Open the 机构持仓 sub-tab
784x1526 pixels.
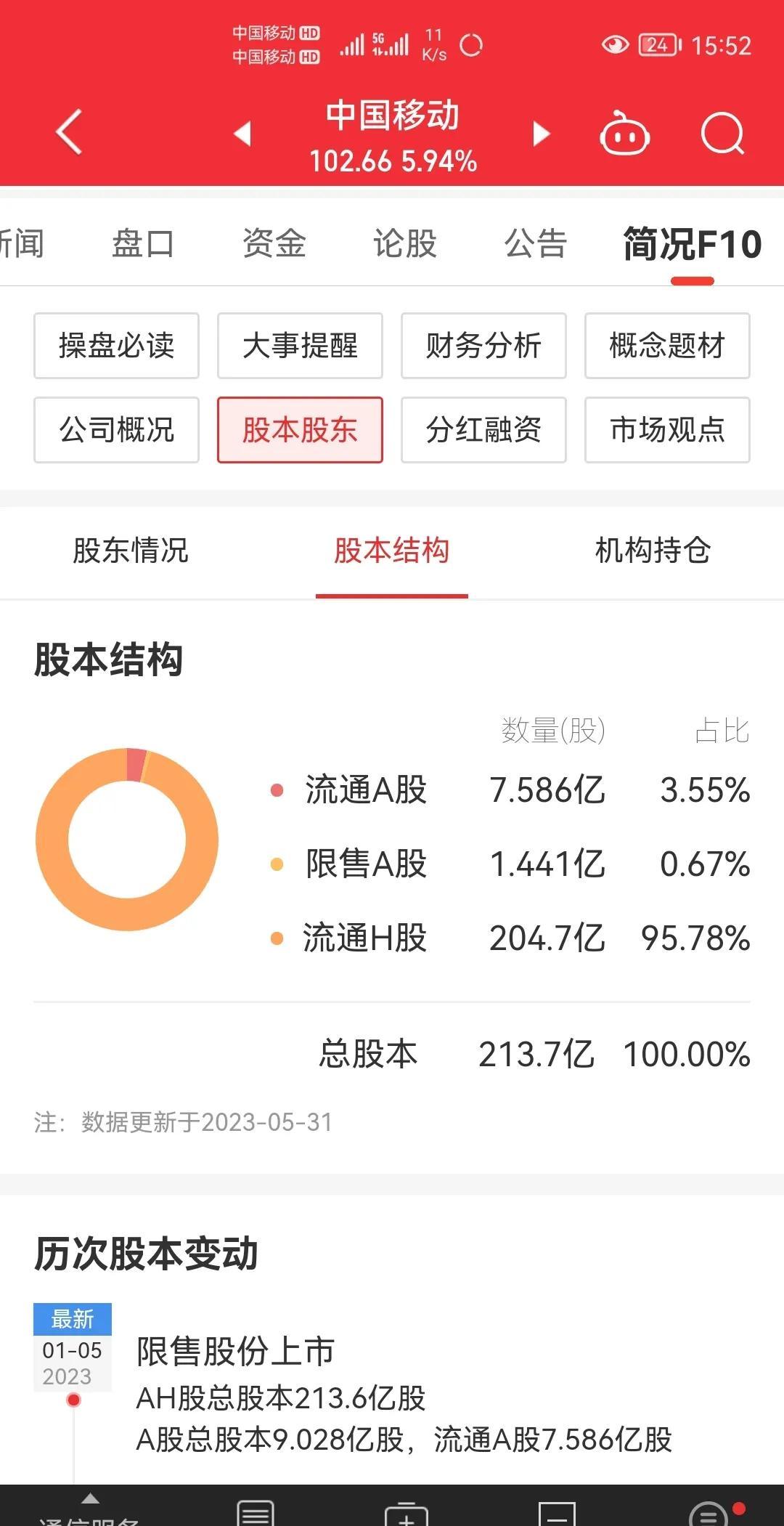click(653, 551)
